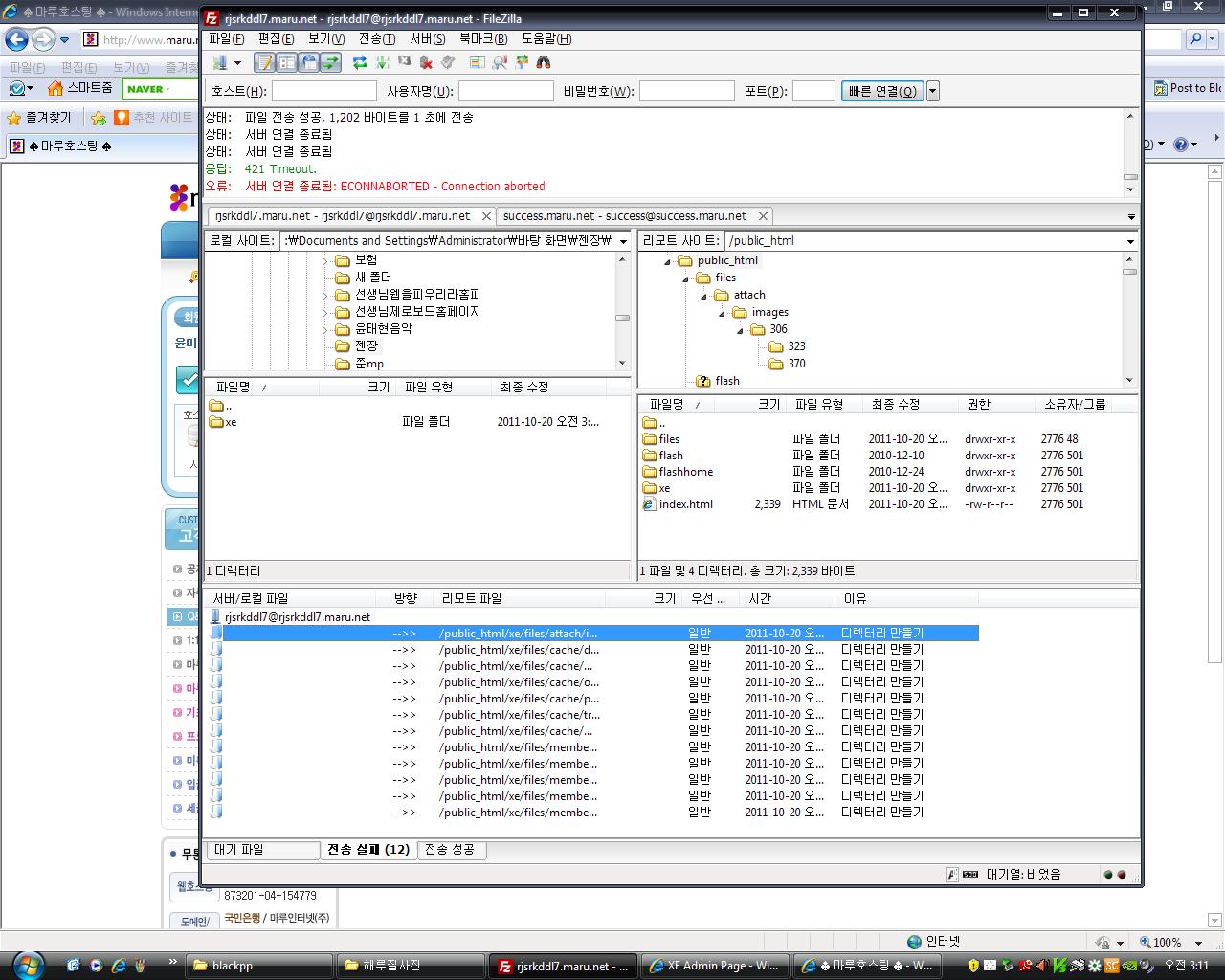Open the 전송 성공 queue tab
The width and height of the screenshot is (1225, 980).
pyautogui.click(x=449, y=850)
